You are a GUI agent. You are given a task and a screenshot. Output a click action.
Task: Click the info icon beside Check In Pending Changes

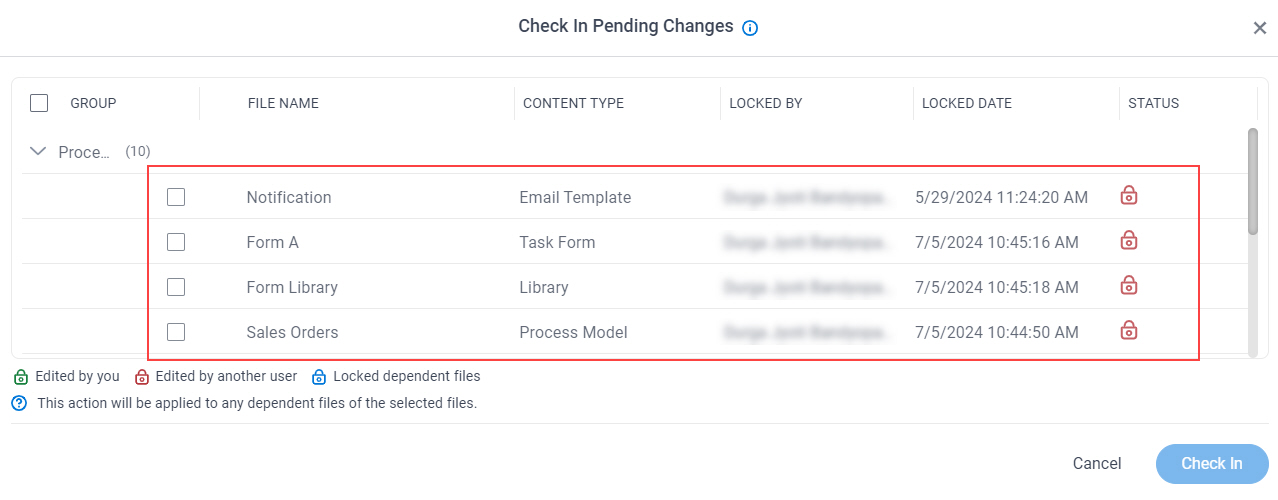point(750,28)
